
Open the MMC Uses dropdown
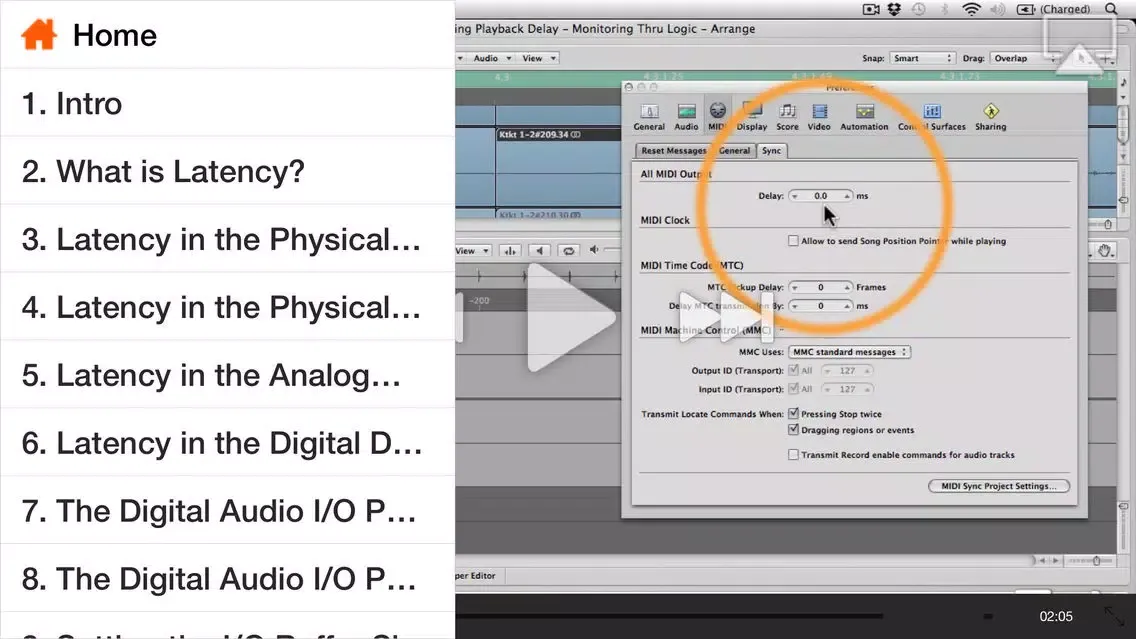[x=849, y=352]
